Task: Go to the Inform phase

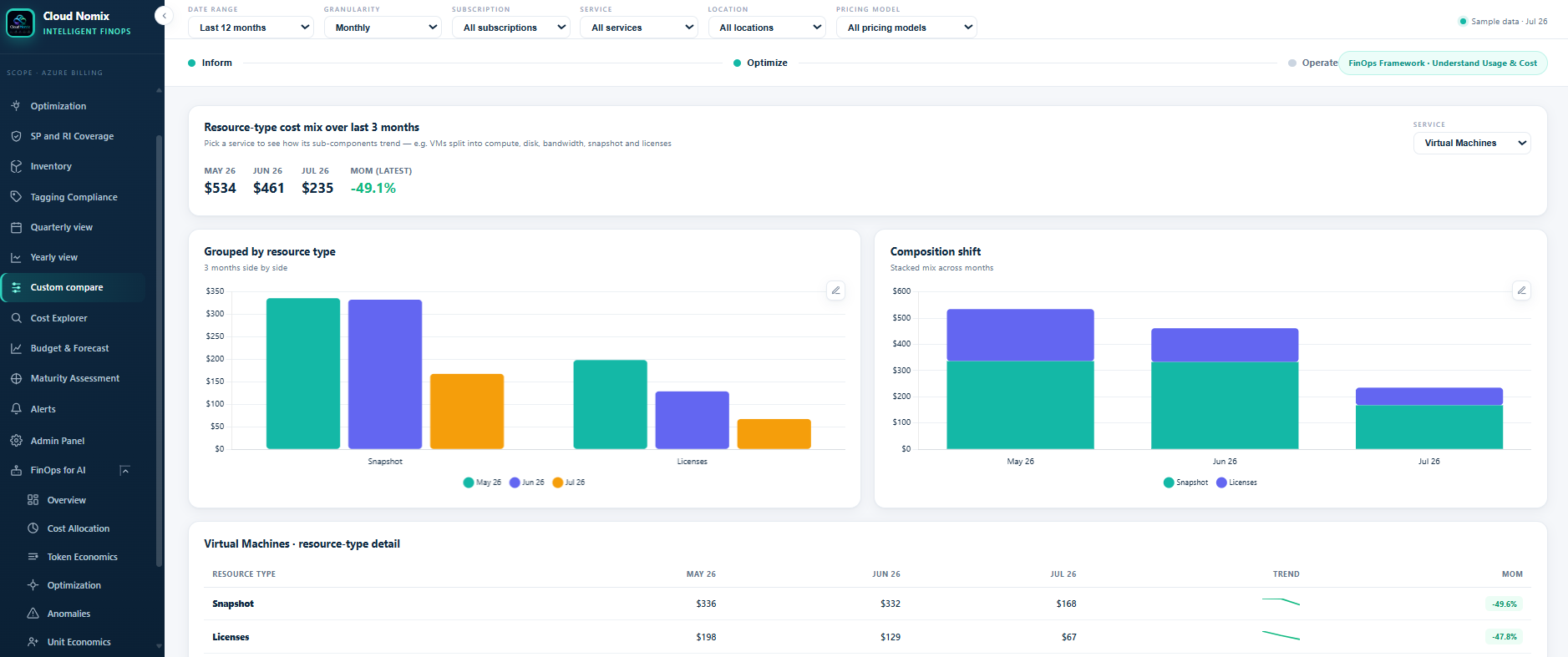Action: click(x=211, y=63)
